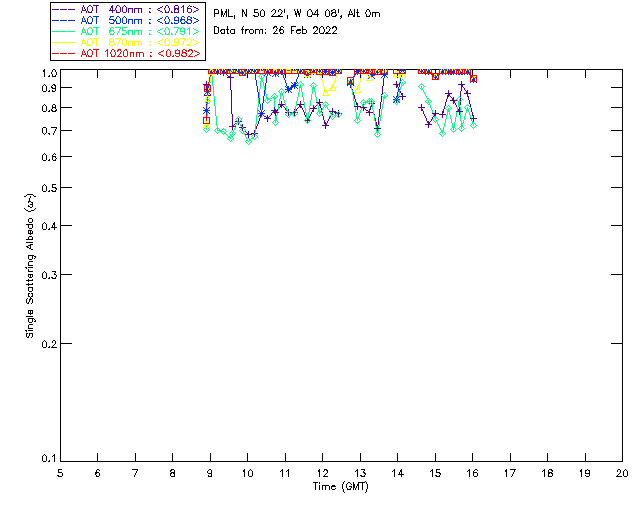Screen dimensions: 640x512
Task: Click the Time (GMT) axis label
Action: coord(340,487)
